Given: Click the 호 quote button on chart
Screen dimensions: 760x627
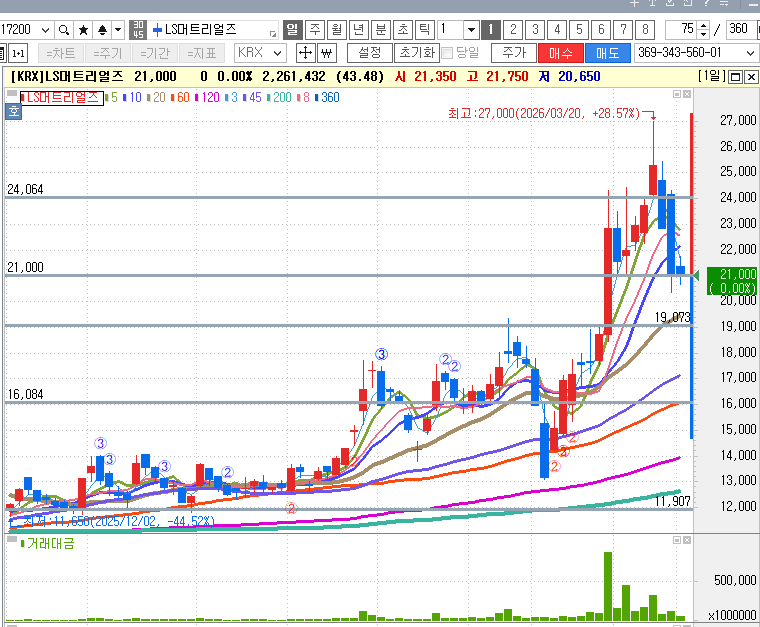Looking at the screenshot, I should (x=14, y=111).
